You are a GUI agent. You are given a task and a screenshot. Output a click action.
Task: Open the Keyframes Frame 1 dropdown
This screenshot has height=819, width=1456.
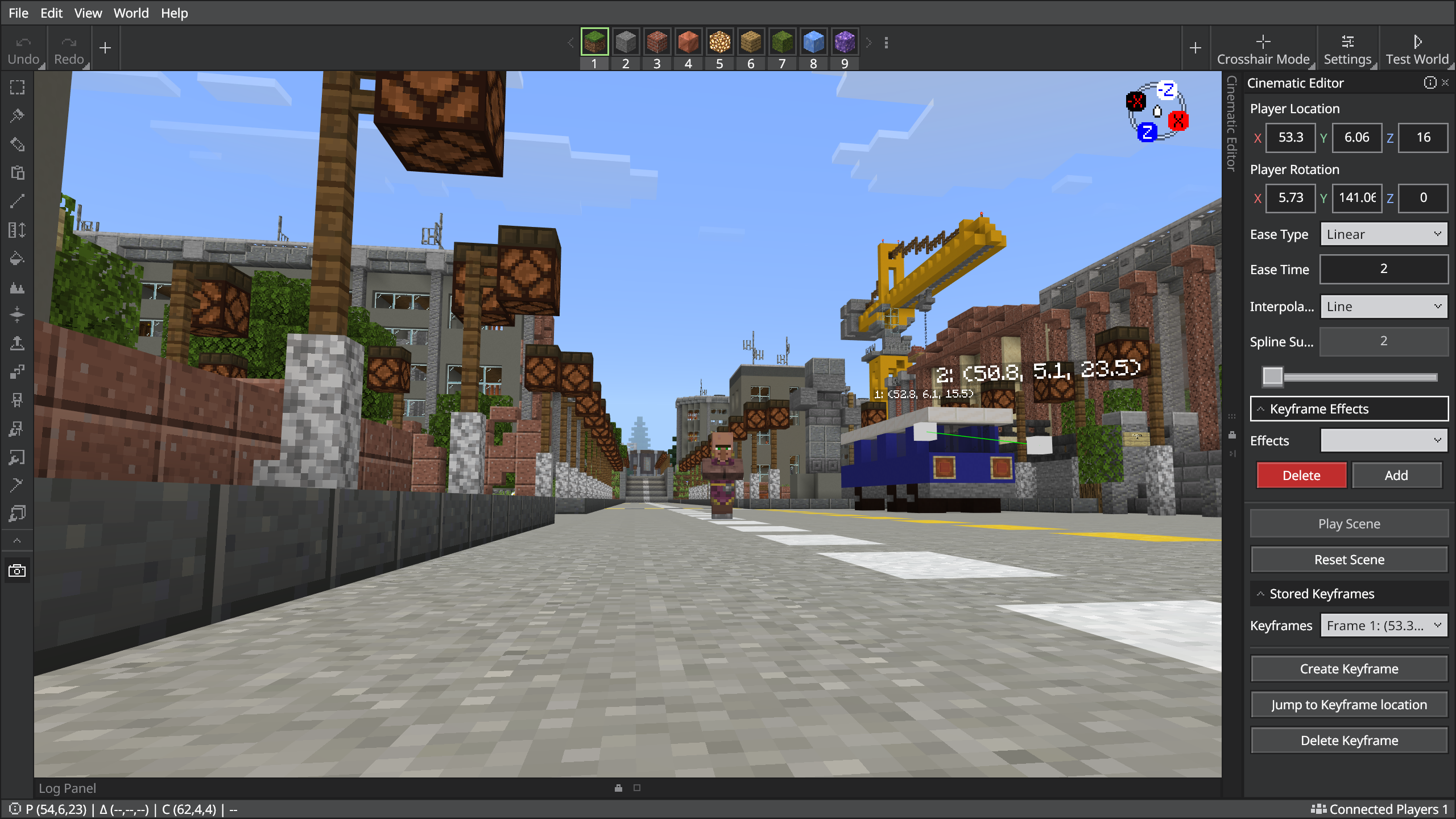click(1383, 626)
